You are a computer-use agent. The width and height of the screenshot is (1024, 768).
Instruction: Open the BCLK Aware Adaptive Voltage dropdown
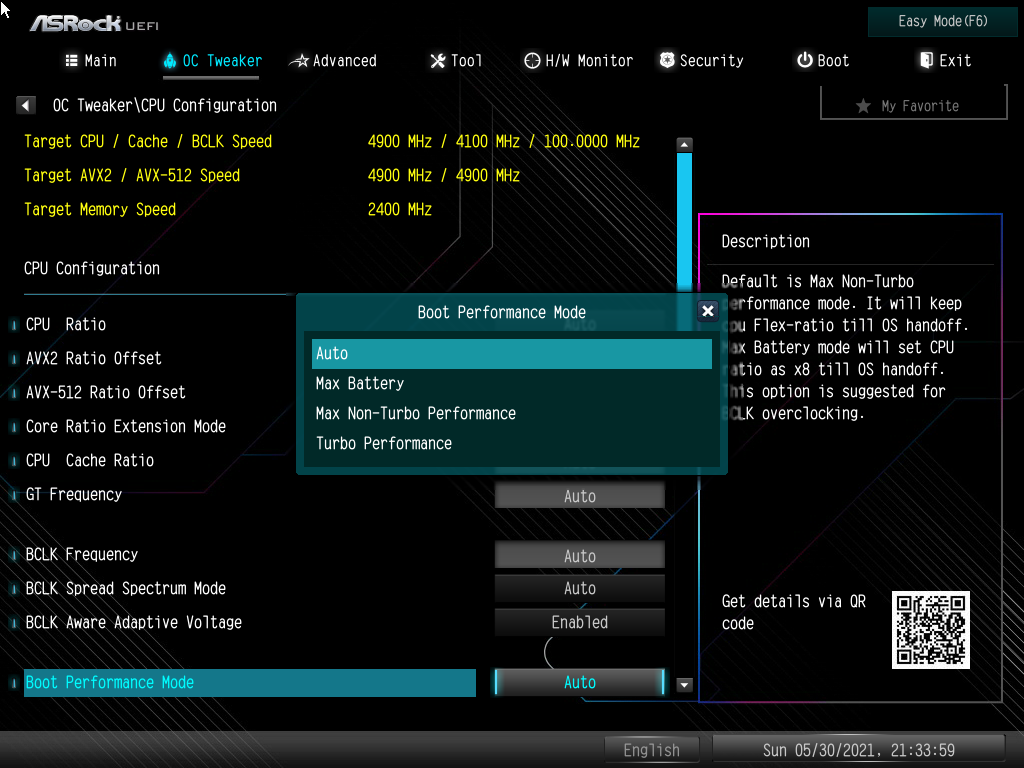(x=579, y=622)
